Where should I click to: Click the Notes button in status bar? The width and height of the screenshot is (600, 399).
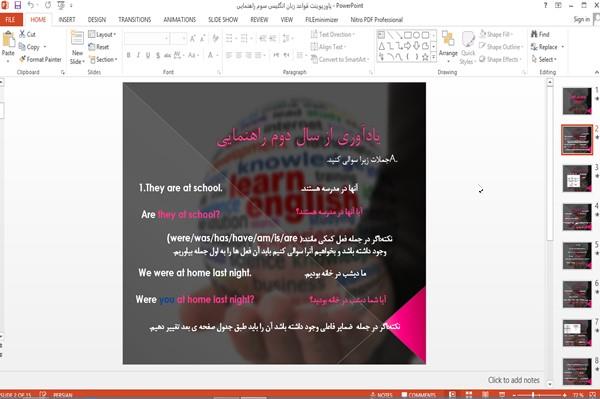coord(382,394)
